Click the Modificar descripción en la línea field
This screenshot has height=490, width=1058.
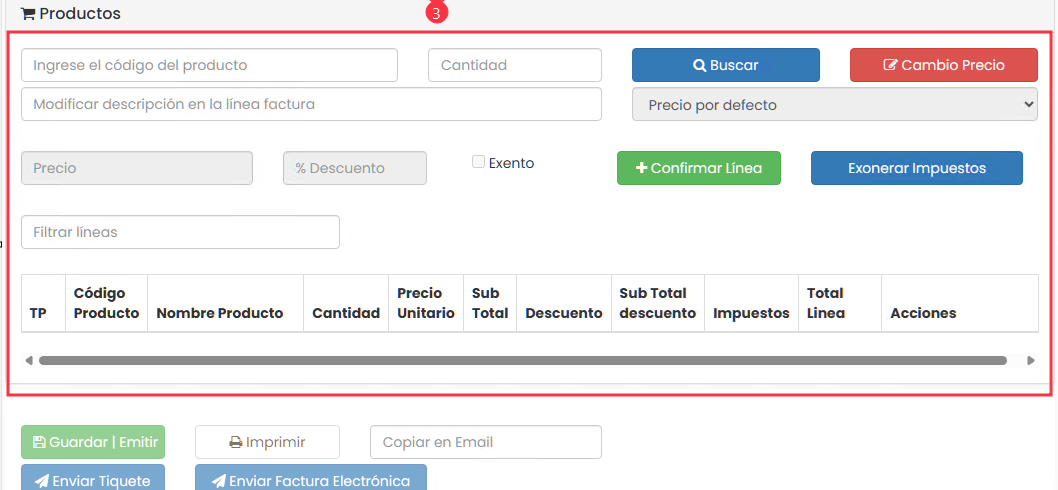[x=311, y=104]
